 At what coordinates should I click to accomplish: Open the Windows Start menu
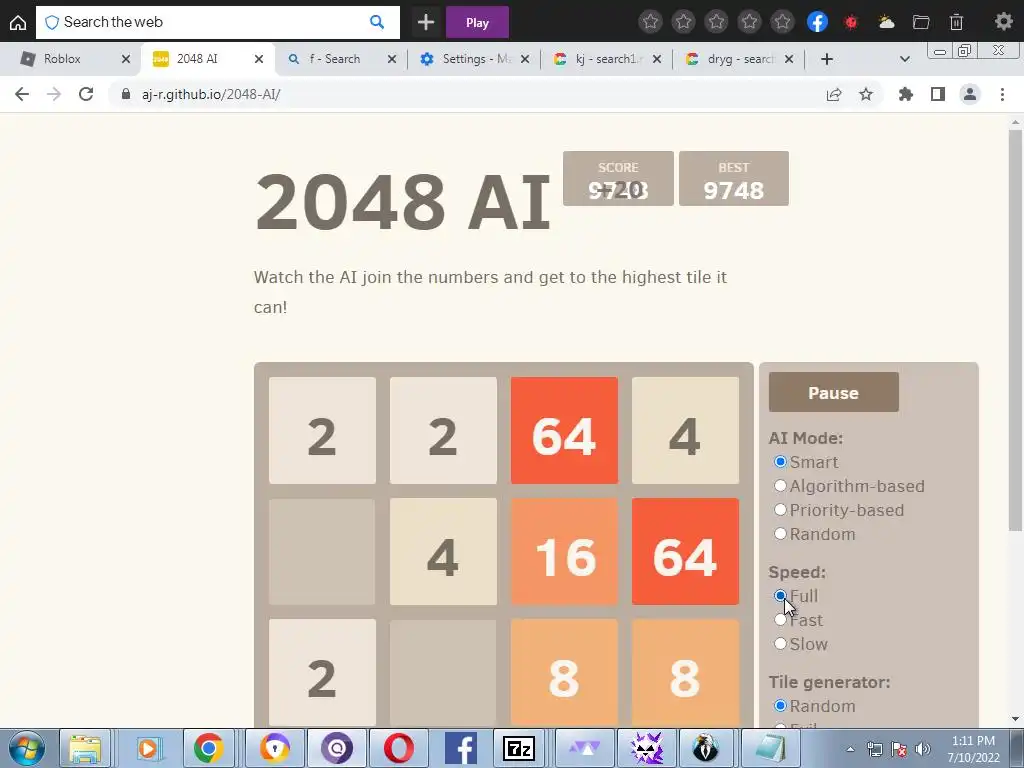[26, 748]
